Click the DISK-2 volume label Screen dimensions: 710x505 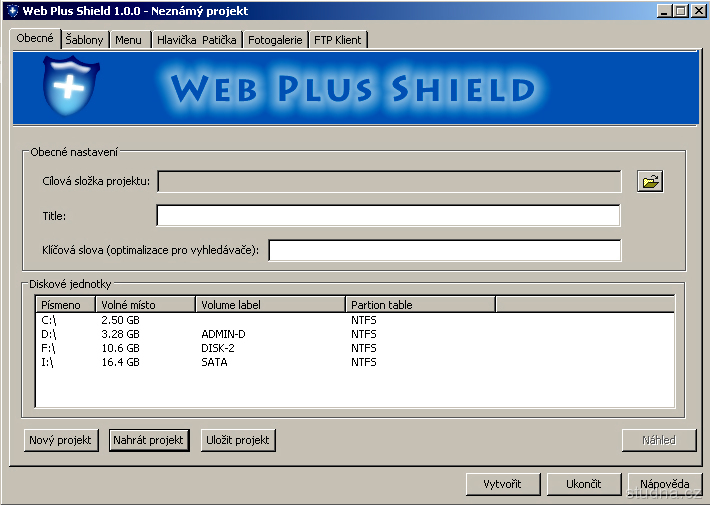point(218,348)
